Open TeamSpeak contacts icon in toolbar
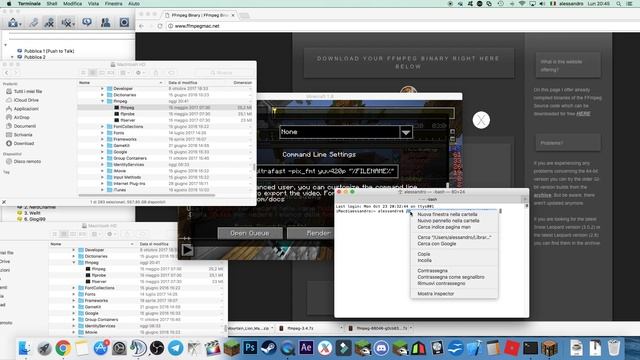The image size is (640, 360). pyautogui.click(x=105, y=22)
